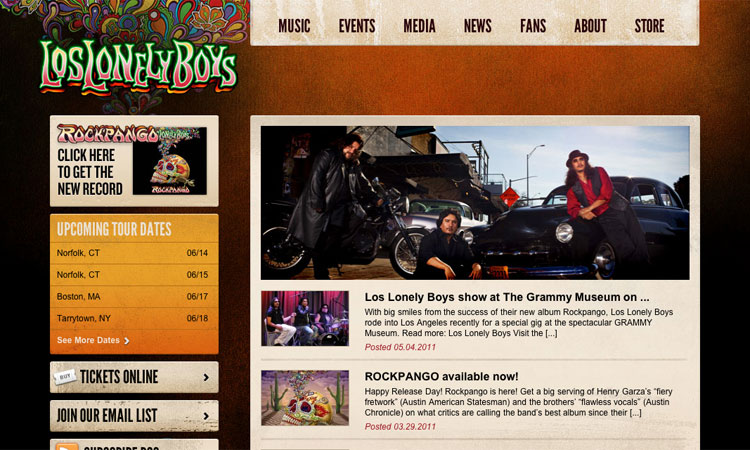Select the Boston, MA 06/17 tour date

[134, 296]
